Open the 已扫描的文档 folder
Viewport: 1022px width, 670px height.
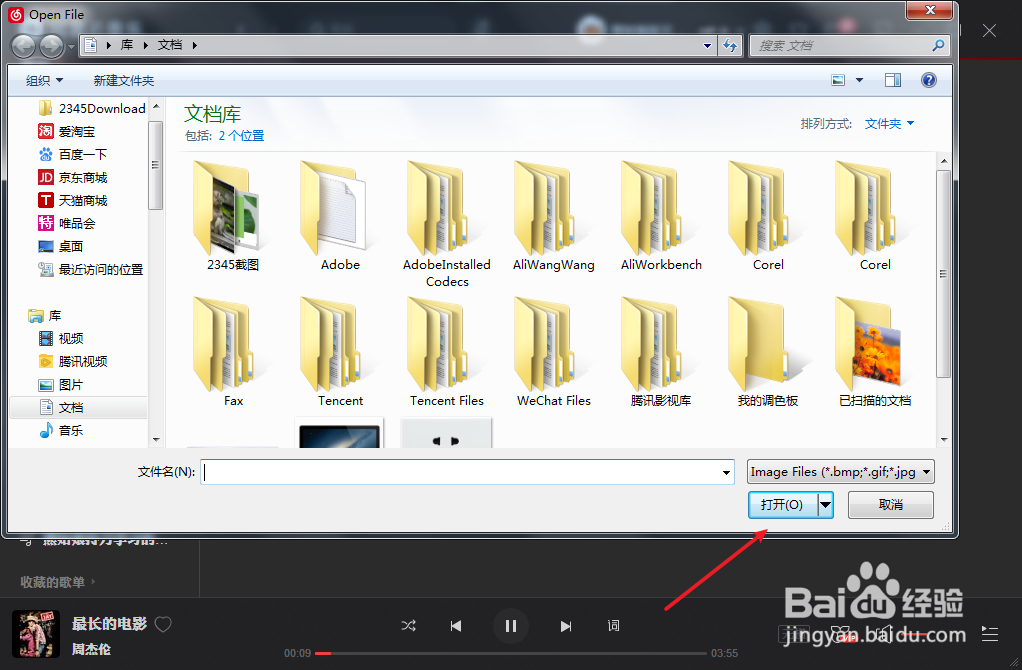(875, 352)
